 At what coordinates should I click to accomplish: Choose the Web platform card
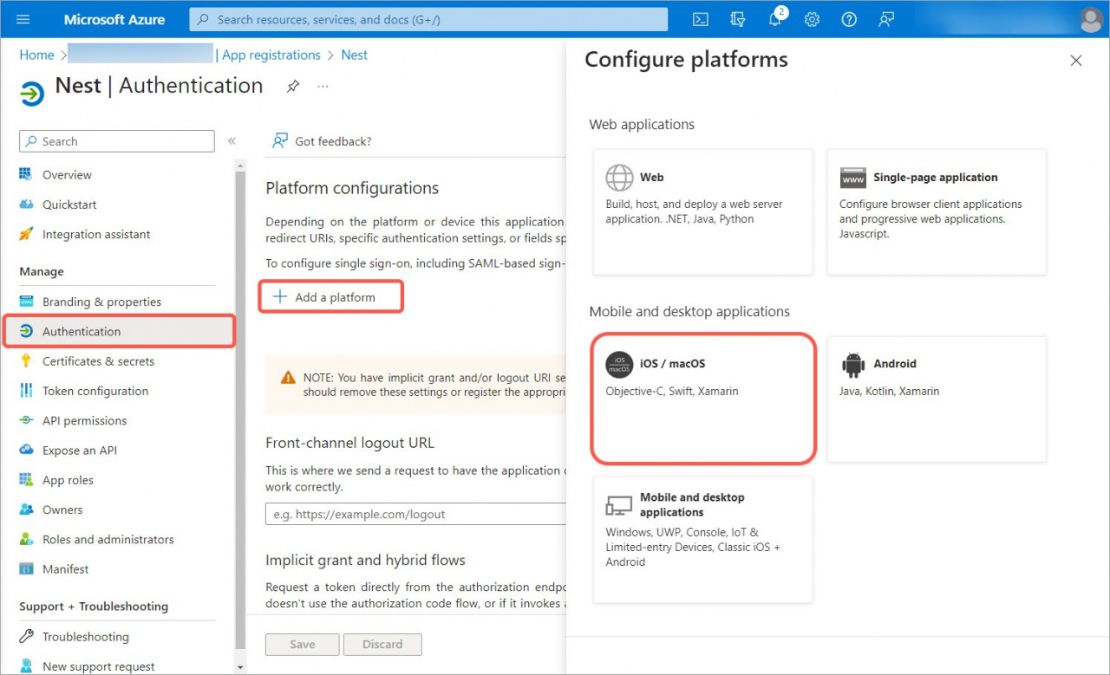pyautogui.click(x=703, y=212)
